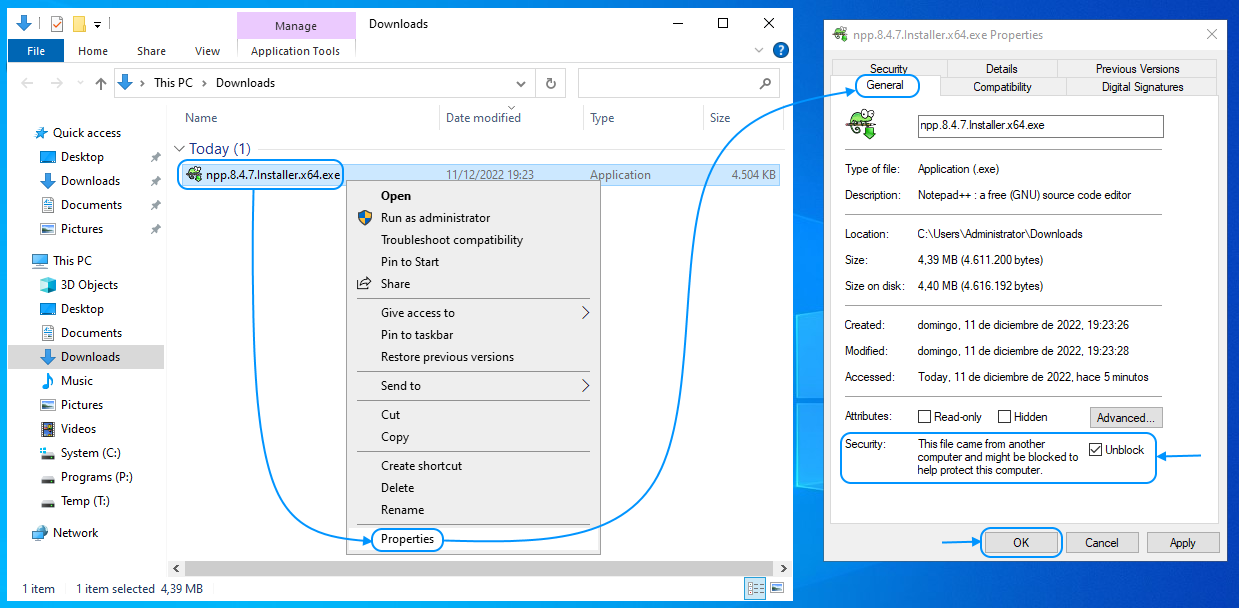
Task: Expand the address bar history dropdown
Action: pos(521,84)
